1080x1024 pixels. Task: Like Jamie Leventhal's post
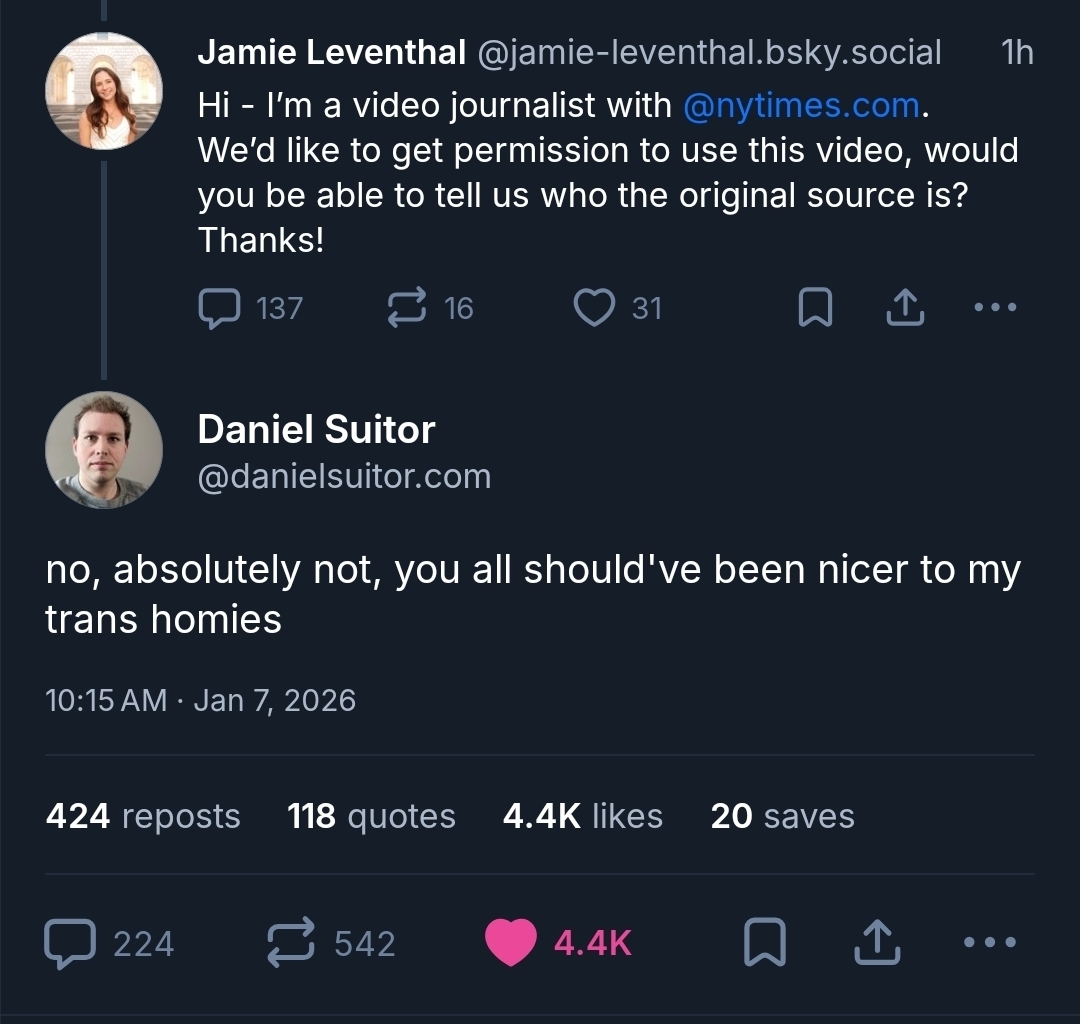(x=594, y=308)
